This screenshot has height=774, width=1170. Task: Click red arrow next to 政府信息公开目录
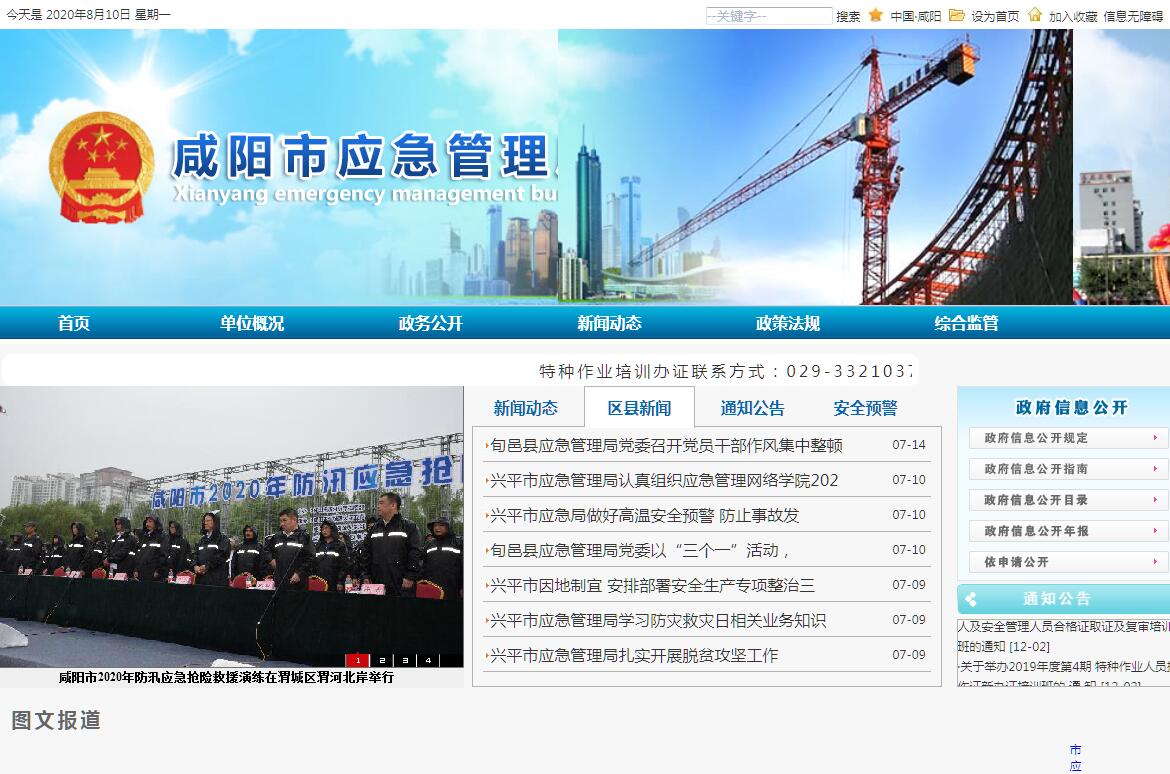tap(1155, 499)
